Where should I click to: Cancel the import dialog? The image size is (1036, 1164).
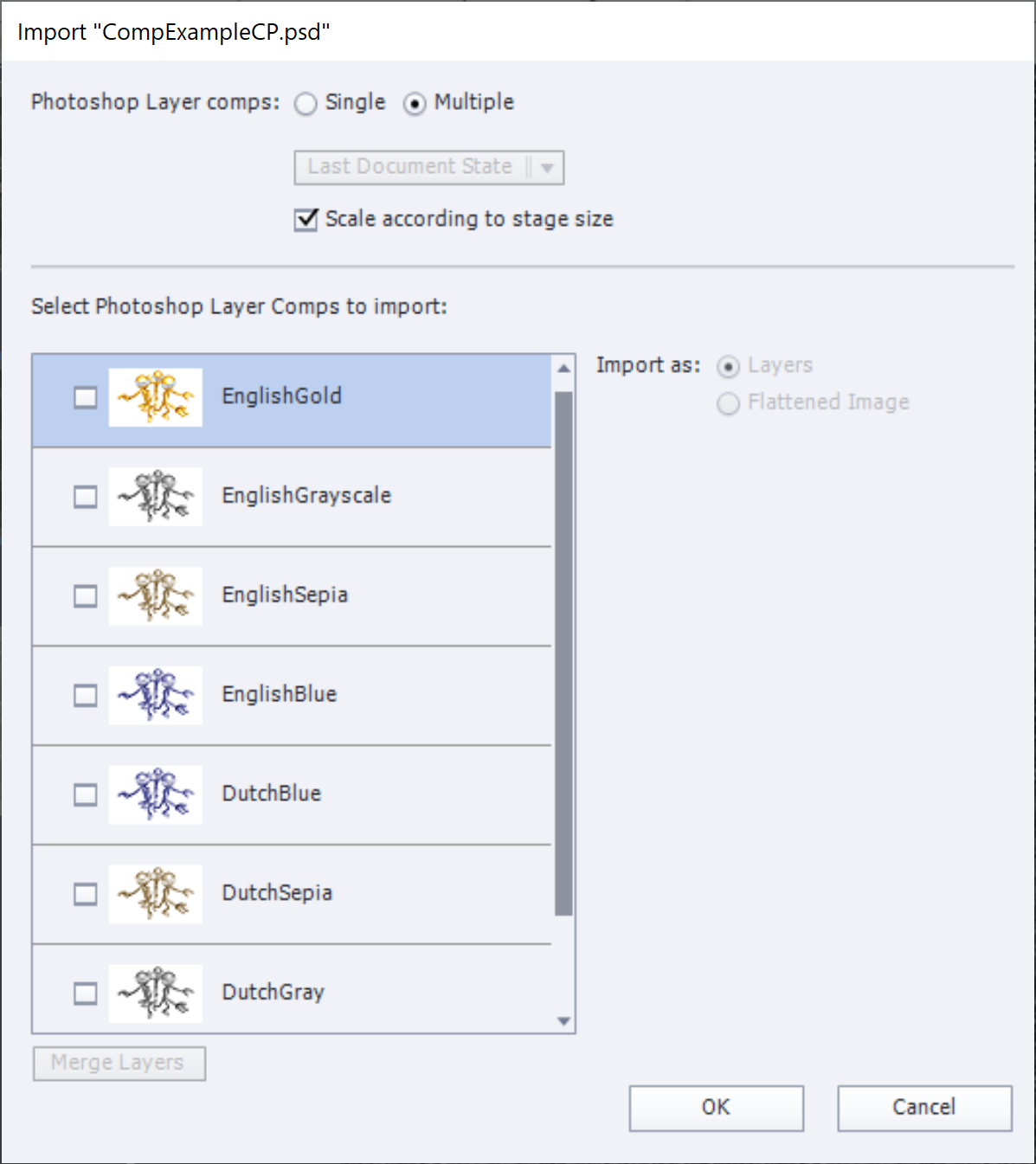(924, 1108)
